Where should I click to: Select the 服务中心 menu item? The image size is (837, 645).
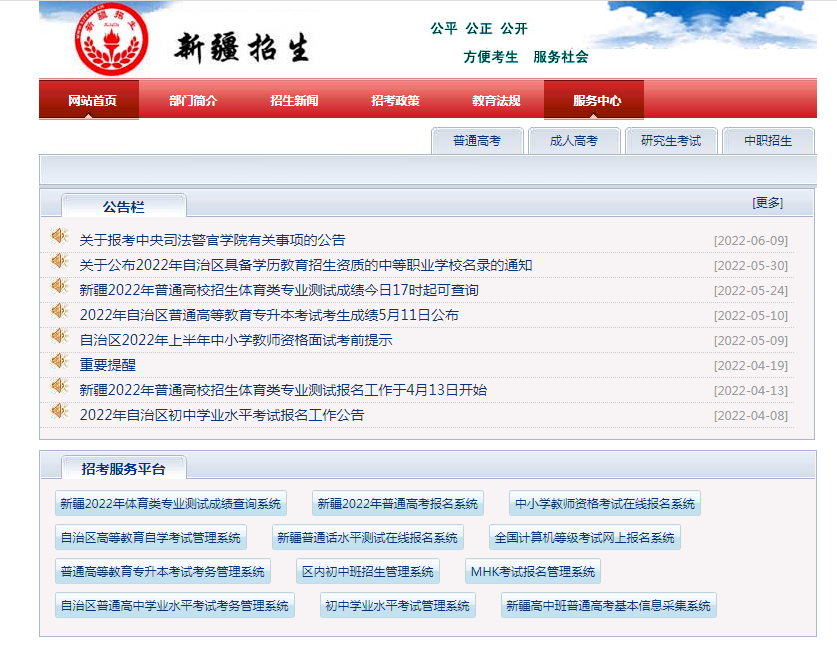point(593,99)
